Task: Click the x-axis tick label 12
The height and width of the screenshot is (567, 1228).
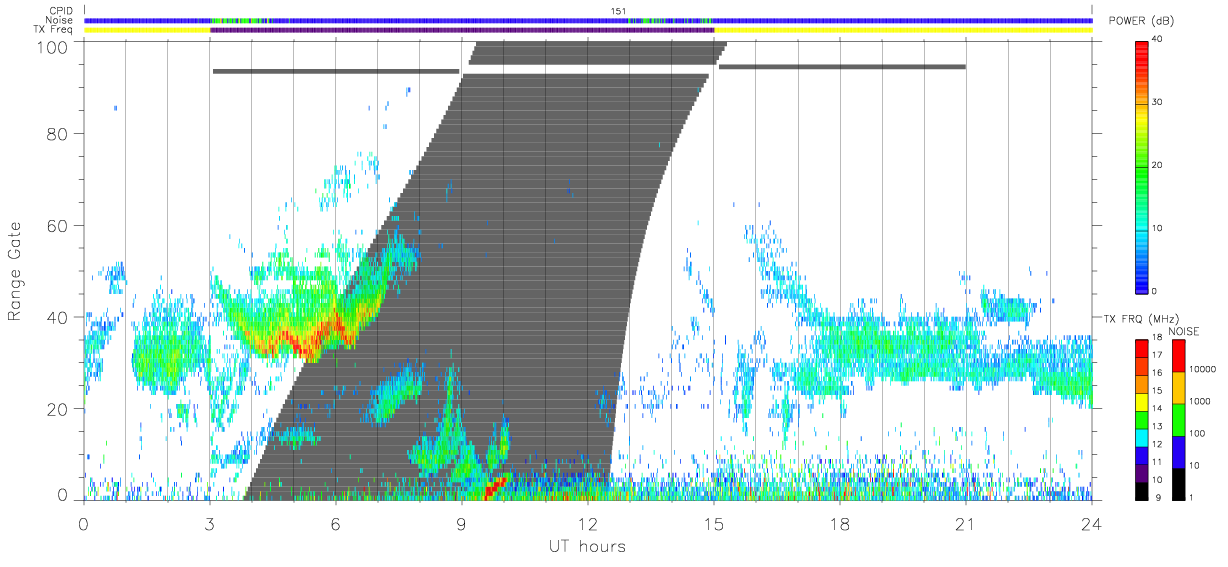Action: [587, 522]
